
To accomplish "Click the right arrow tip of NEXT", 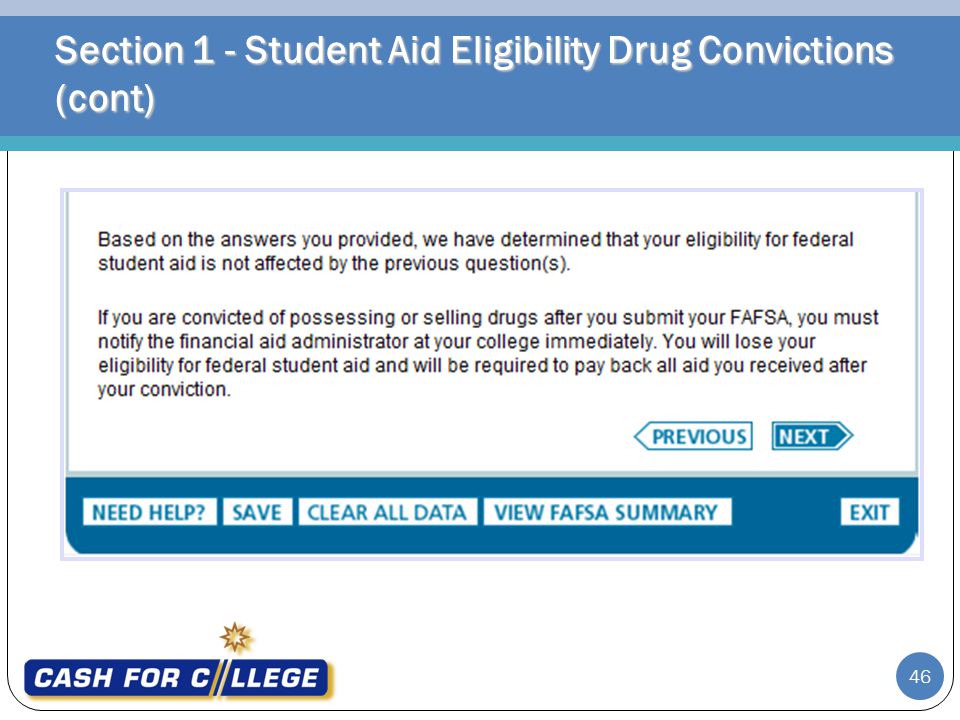I will [846, 437].
